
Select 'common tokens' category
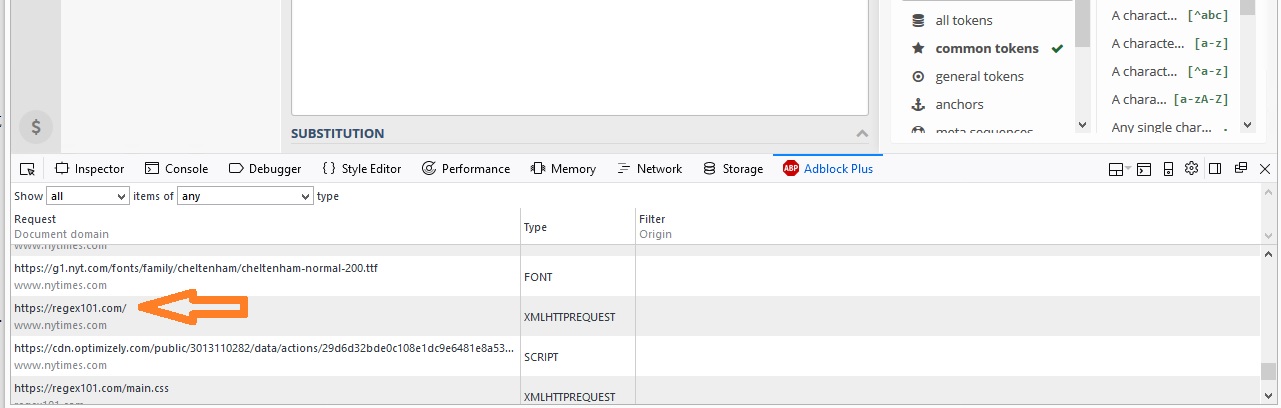987,48
